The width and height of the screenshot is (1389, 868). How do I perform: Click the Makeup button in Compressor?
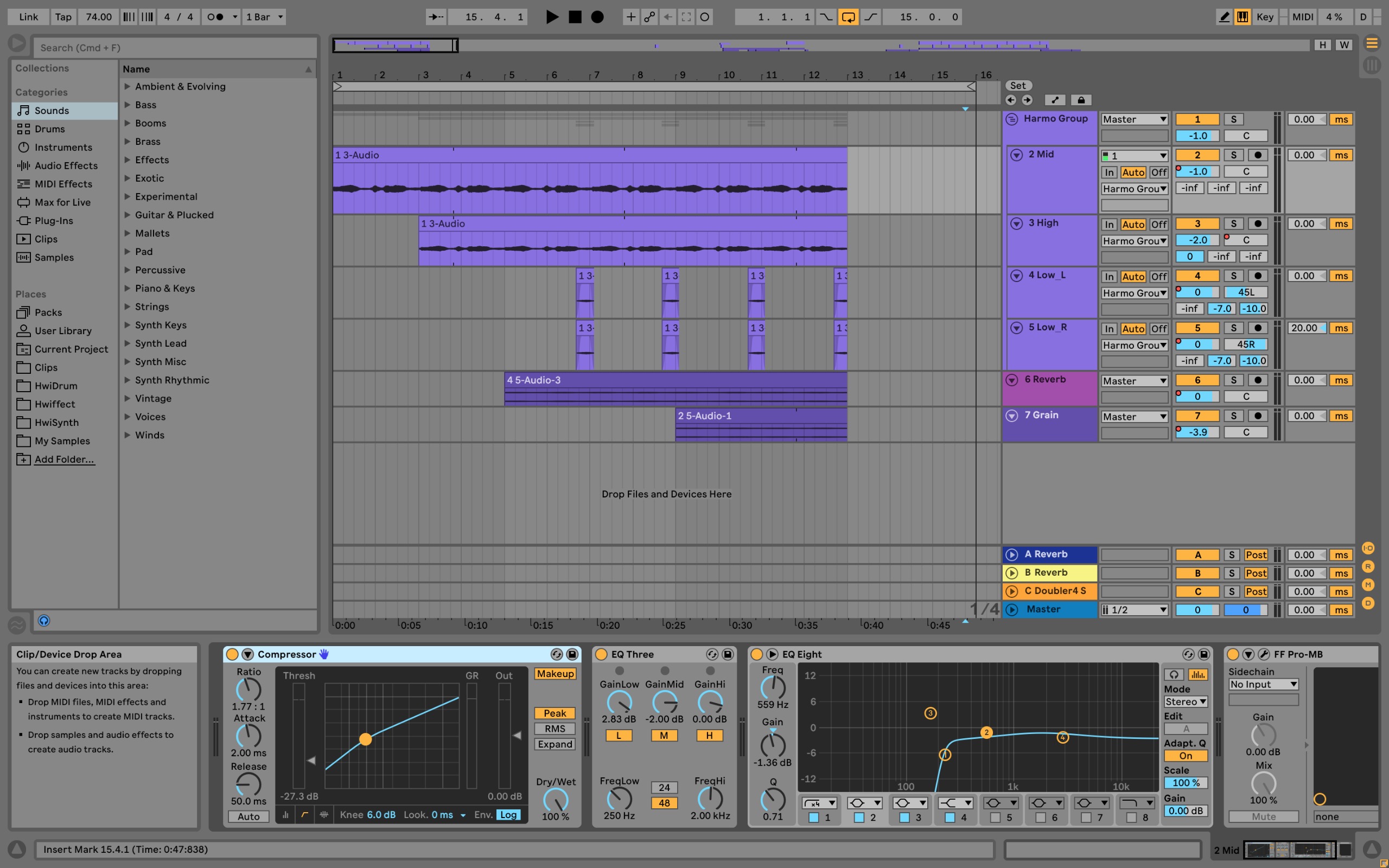(555, 673)
